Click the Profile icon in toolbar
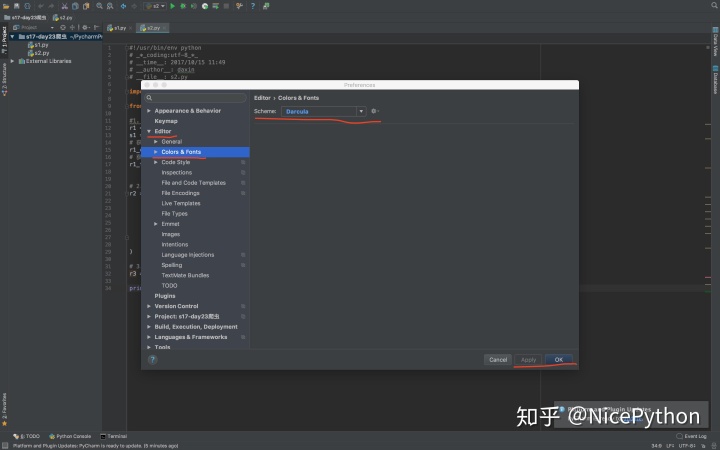 [x=205, y=6]
